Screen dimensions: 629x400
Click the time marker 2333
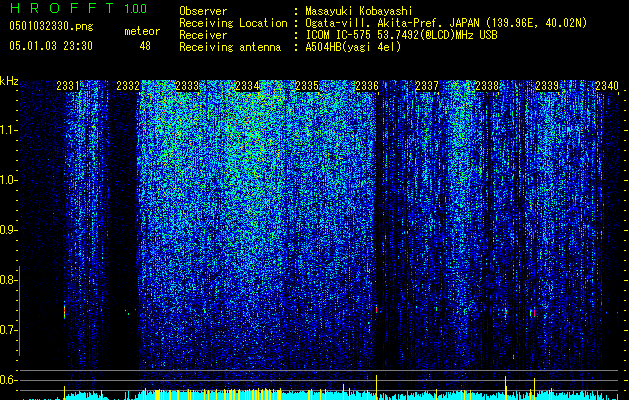[187, 86]
